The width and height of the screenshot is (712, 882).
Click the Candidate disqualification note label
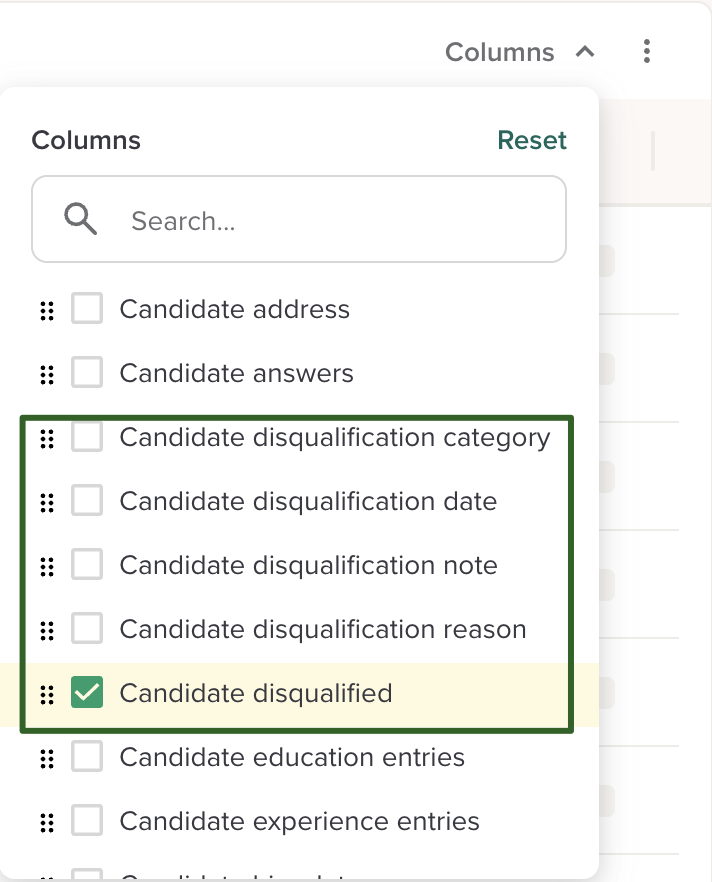coord(308,565)
